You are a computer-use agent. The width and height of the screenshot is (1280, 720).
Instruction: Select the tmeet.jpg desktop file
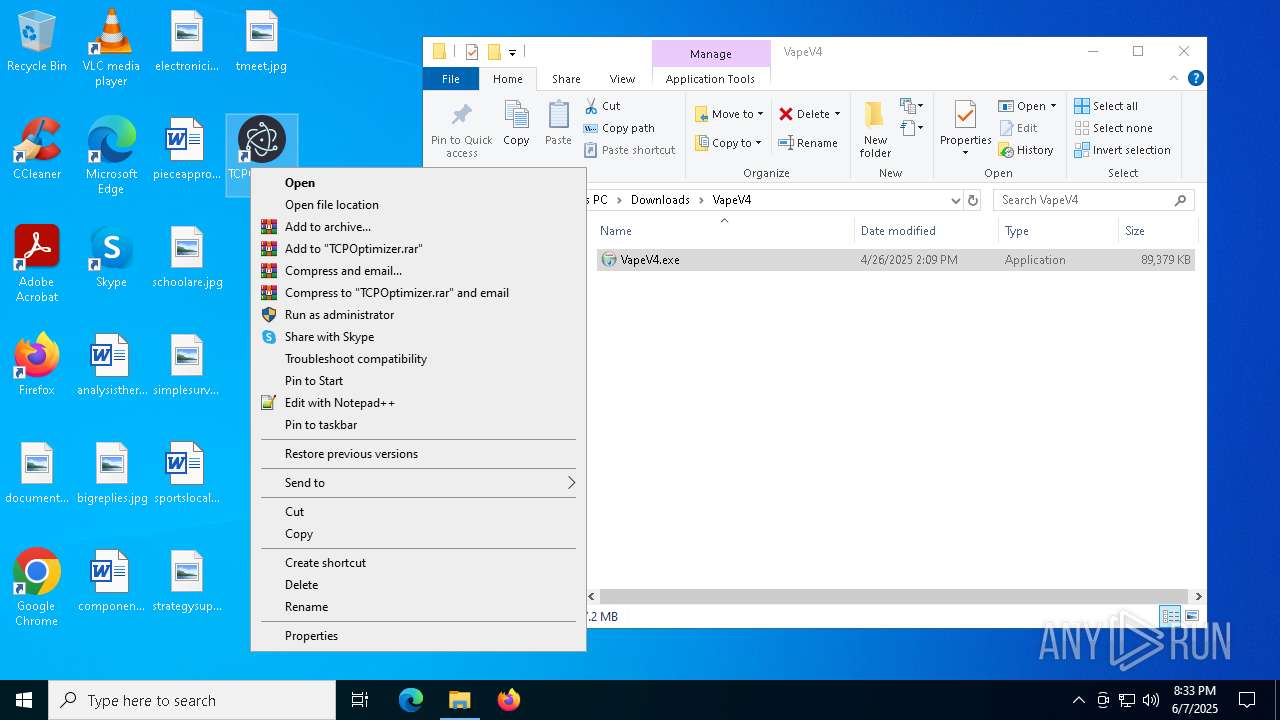(261, 41)
